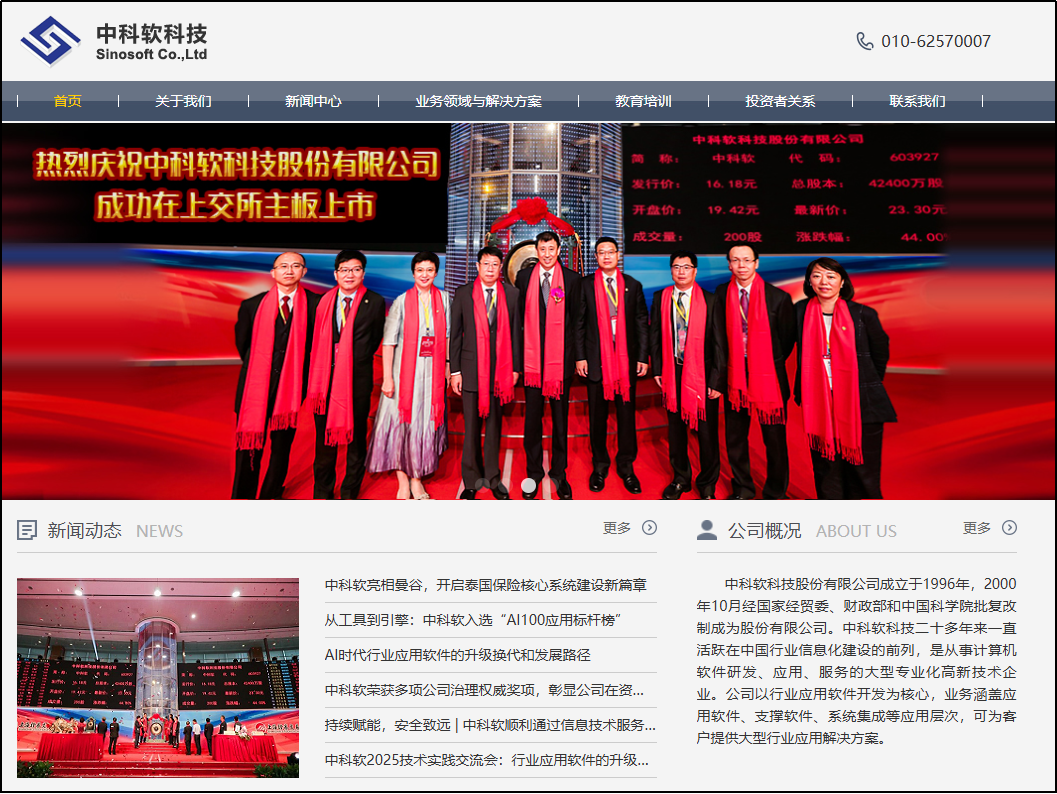The height and width of the screenshot is (794, 1057).
Task: Click the person icon beside 公司概况
Action: (x=706, y=530)
